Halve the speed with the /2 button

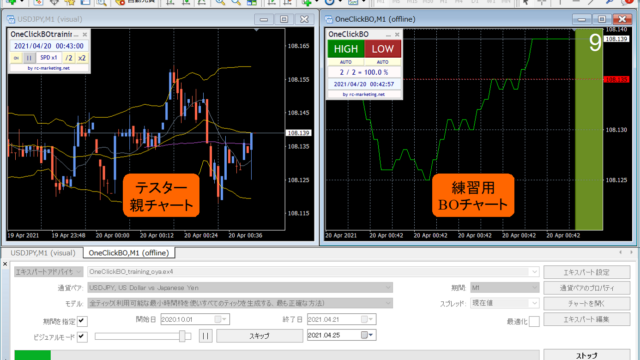click(69, 58)
